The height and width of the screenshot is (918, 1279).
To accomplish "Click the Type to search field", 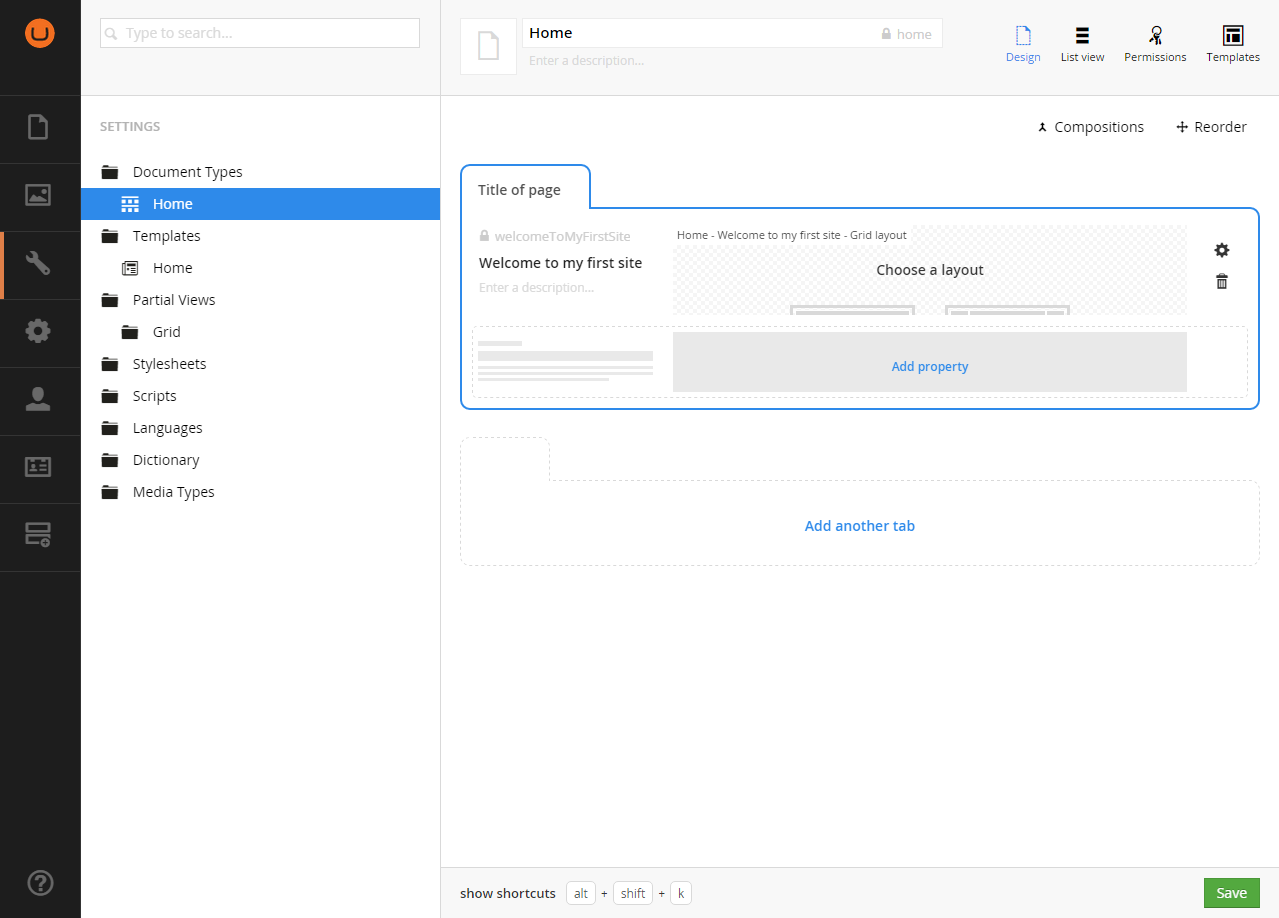I will [x=260, y=33].
